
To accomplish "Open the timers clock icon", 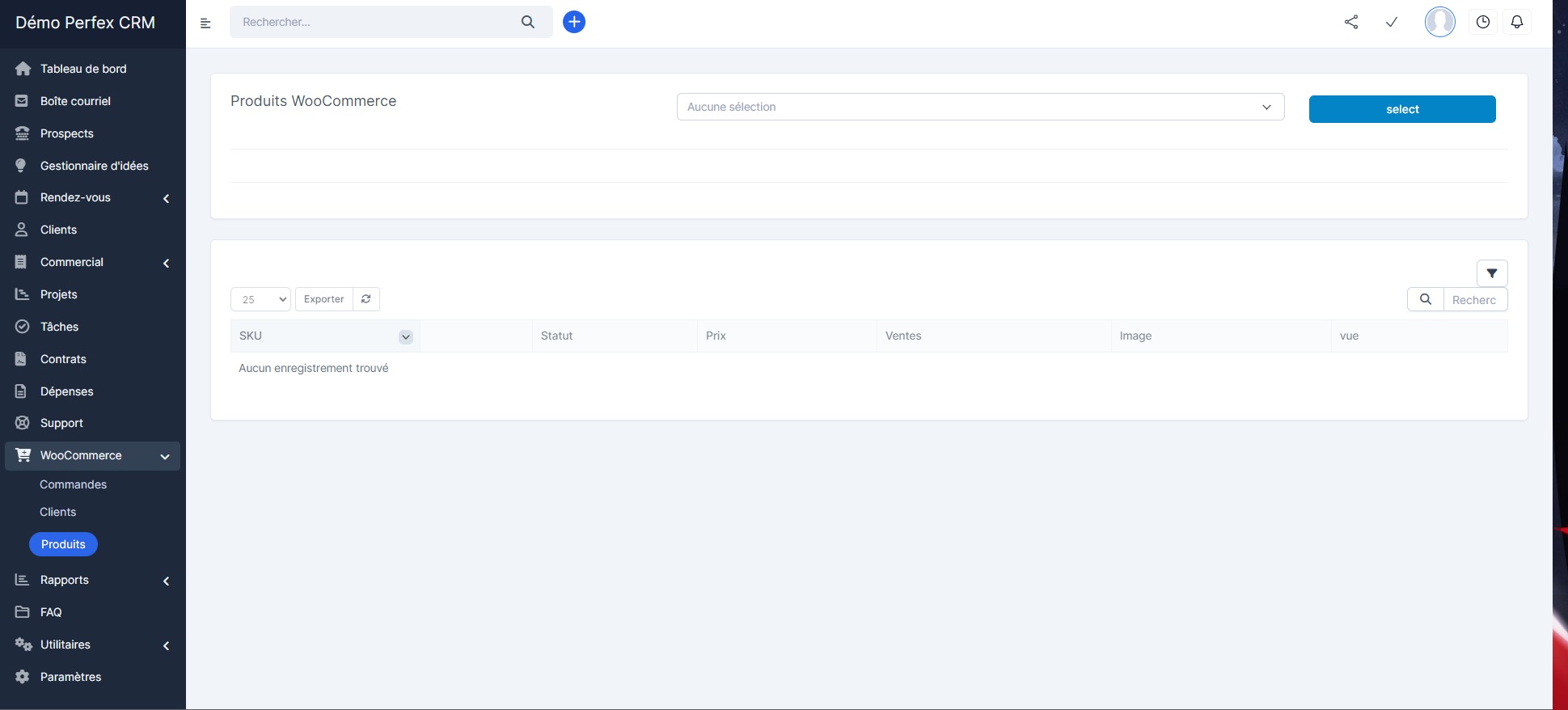I will click(x=1483, y=22).
